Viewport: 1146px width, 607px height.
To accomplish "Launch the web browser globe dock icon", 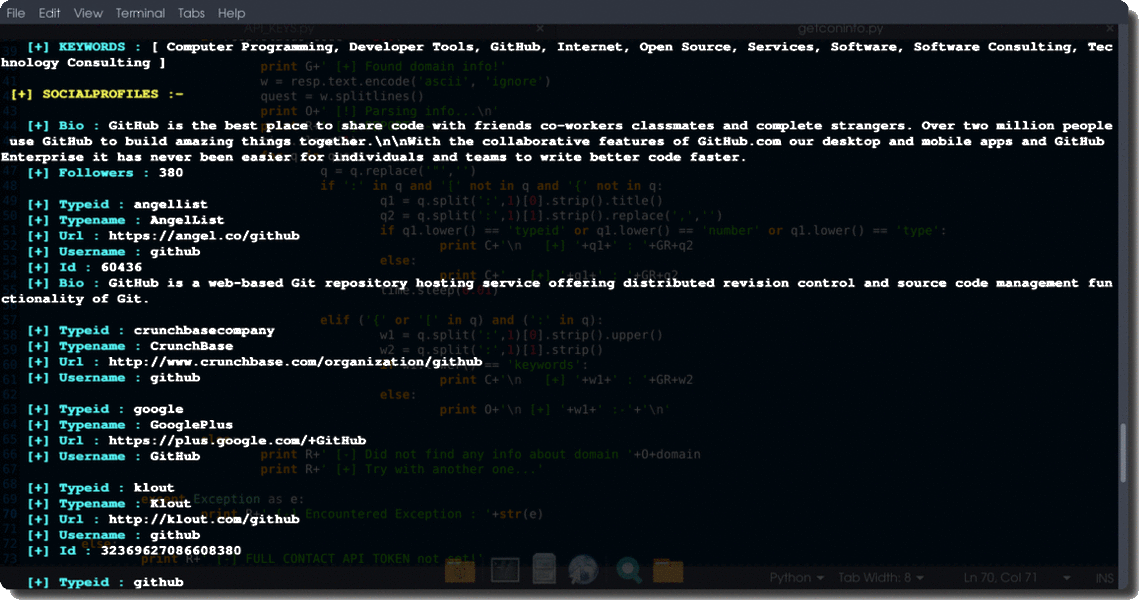I will tap(583, 570).
